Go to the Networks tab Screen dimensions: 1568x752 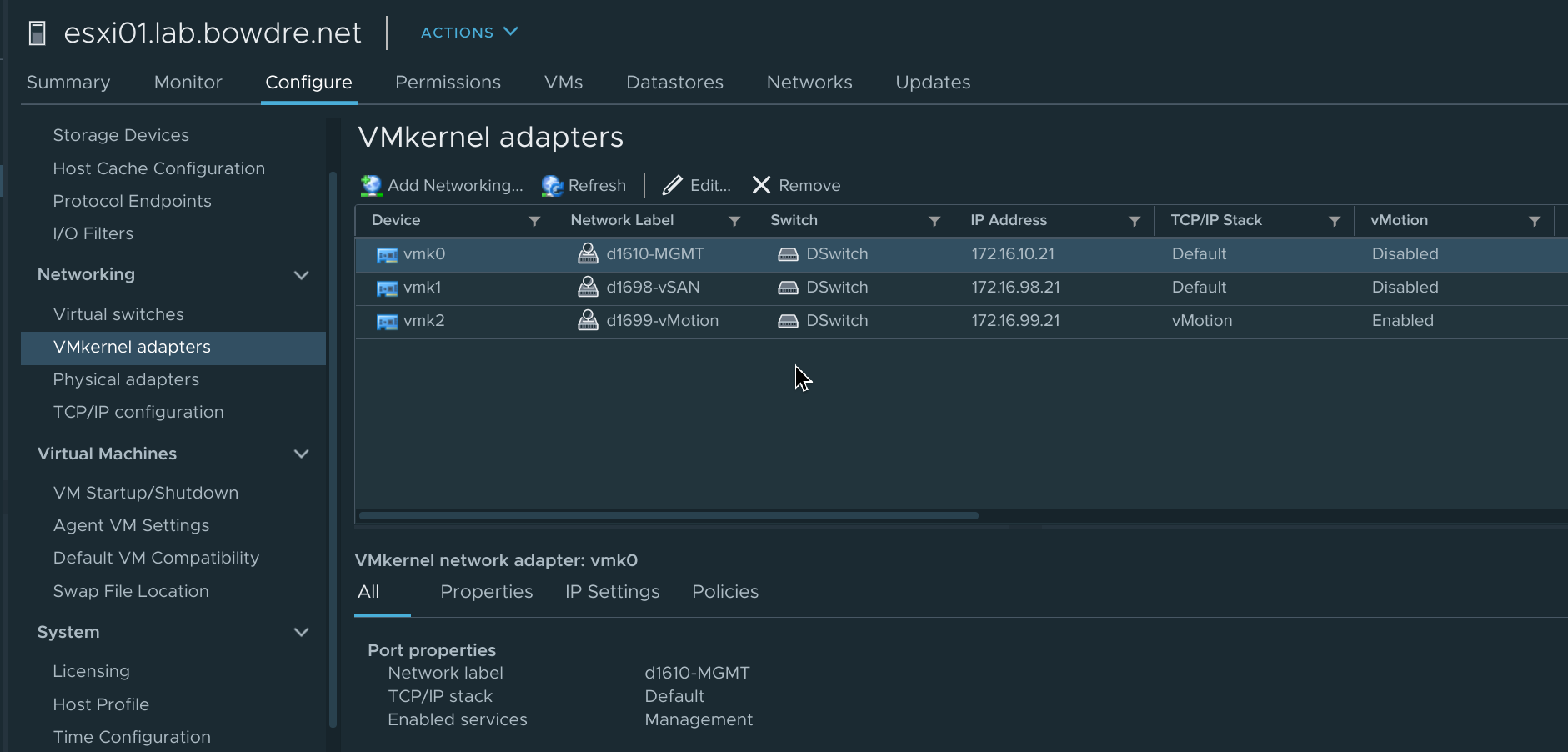[809, 83]
